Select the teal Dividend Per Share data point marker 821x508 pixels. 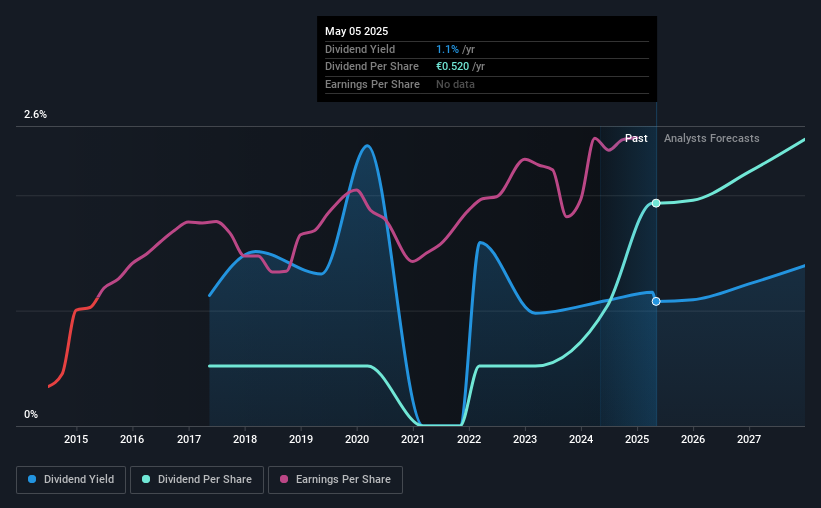[x=656, y=203]
